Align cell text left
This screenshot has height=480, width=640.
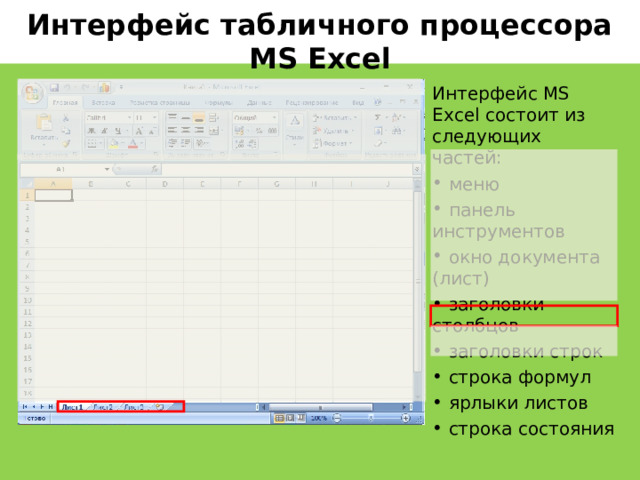[172, 130]
